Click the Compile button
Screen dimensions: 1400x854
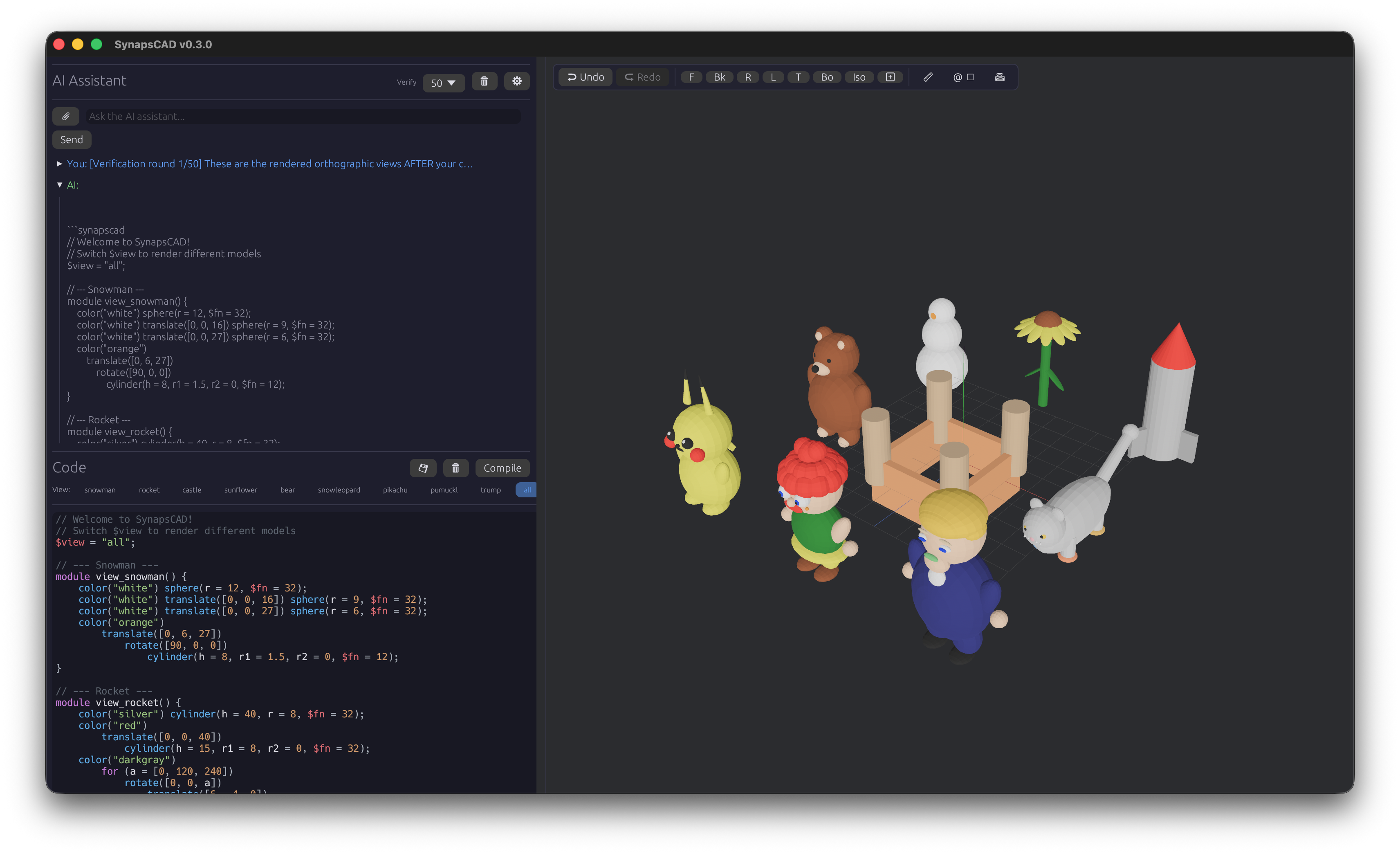point(502,468)
